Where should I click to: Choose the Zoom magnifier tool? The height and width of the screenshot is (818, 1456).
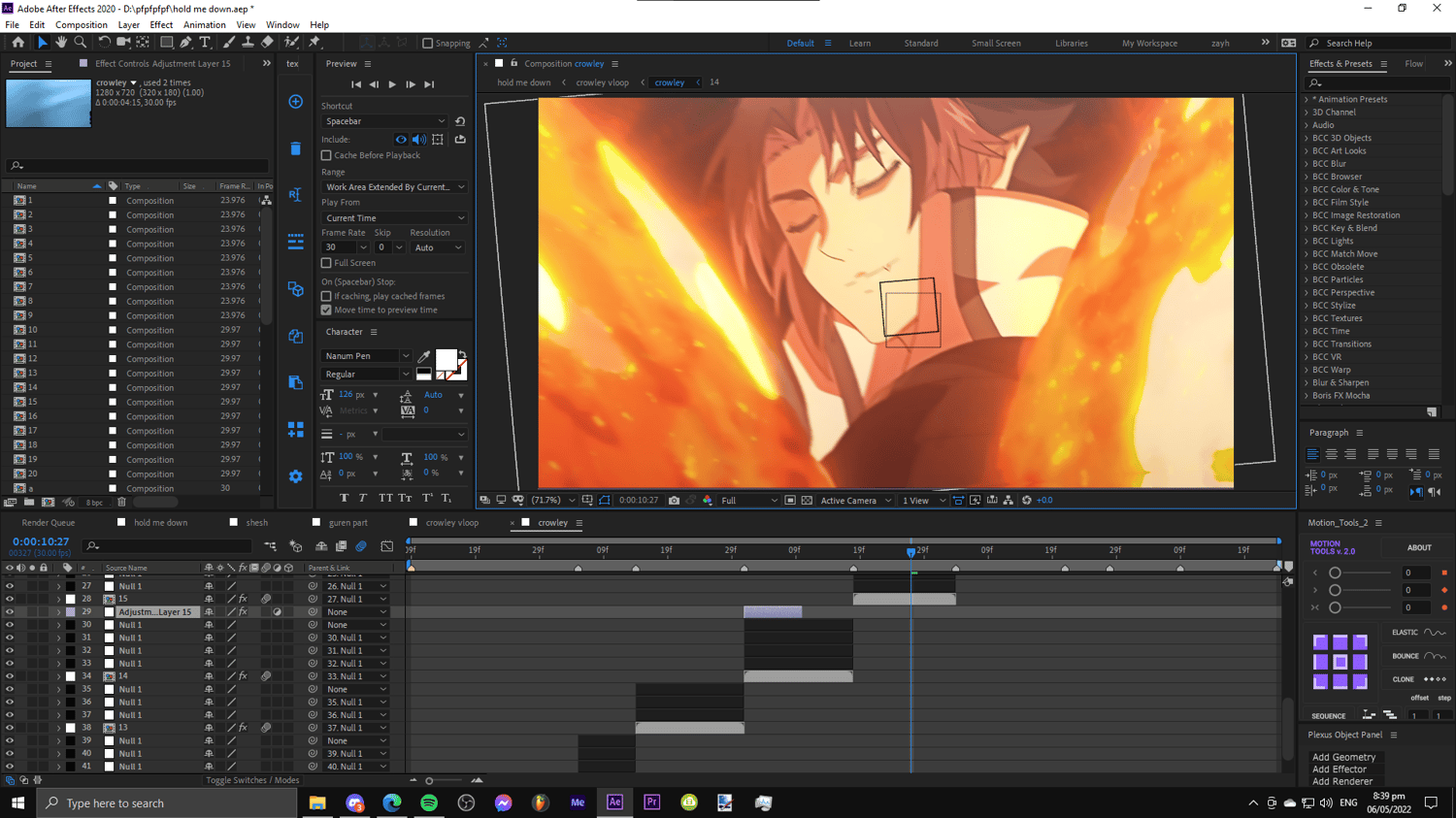(81, 43)
